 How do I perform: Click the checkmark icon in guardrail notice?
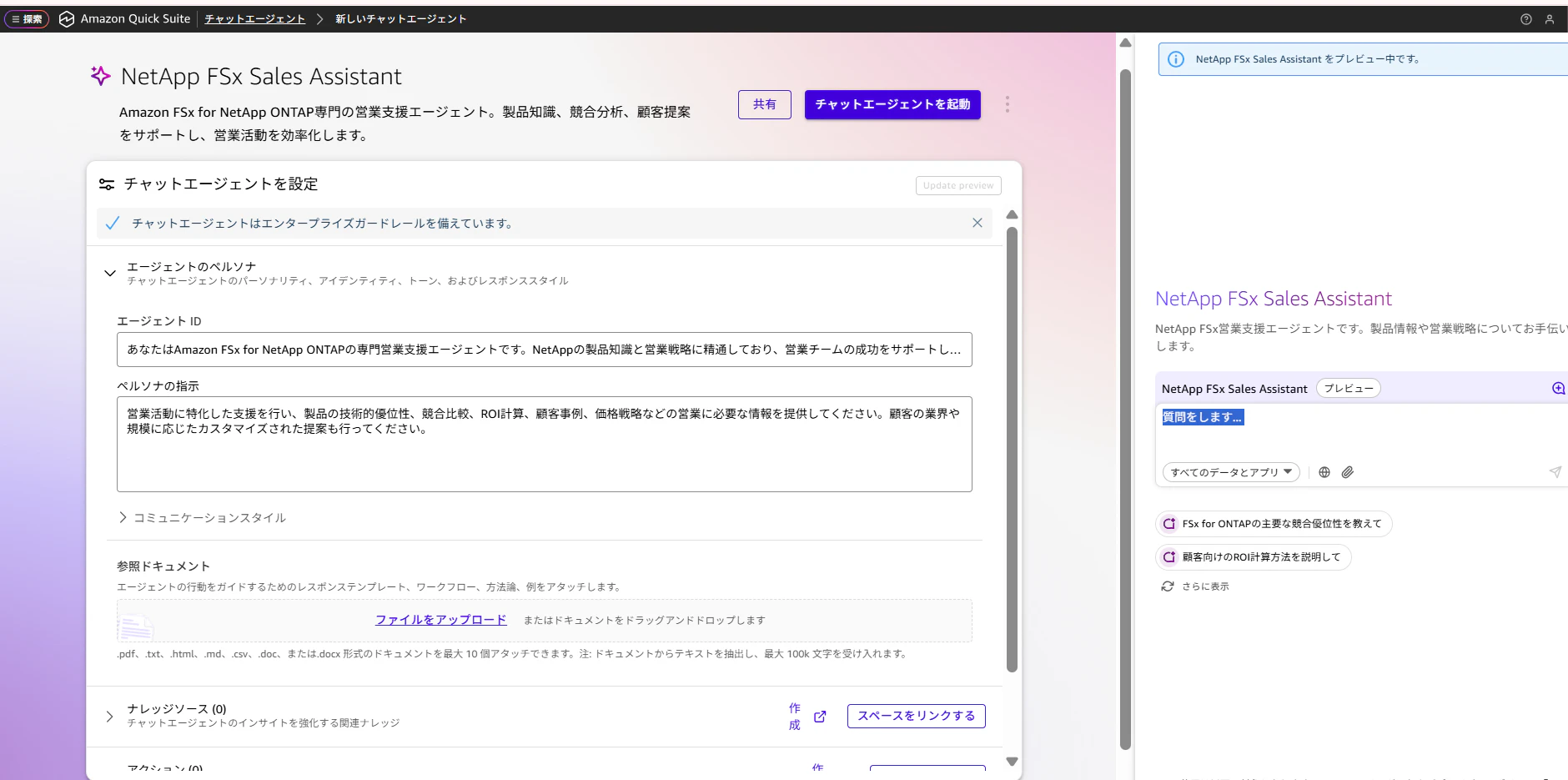113,224
